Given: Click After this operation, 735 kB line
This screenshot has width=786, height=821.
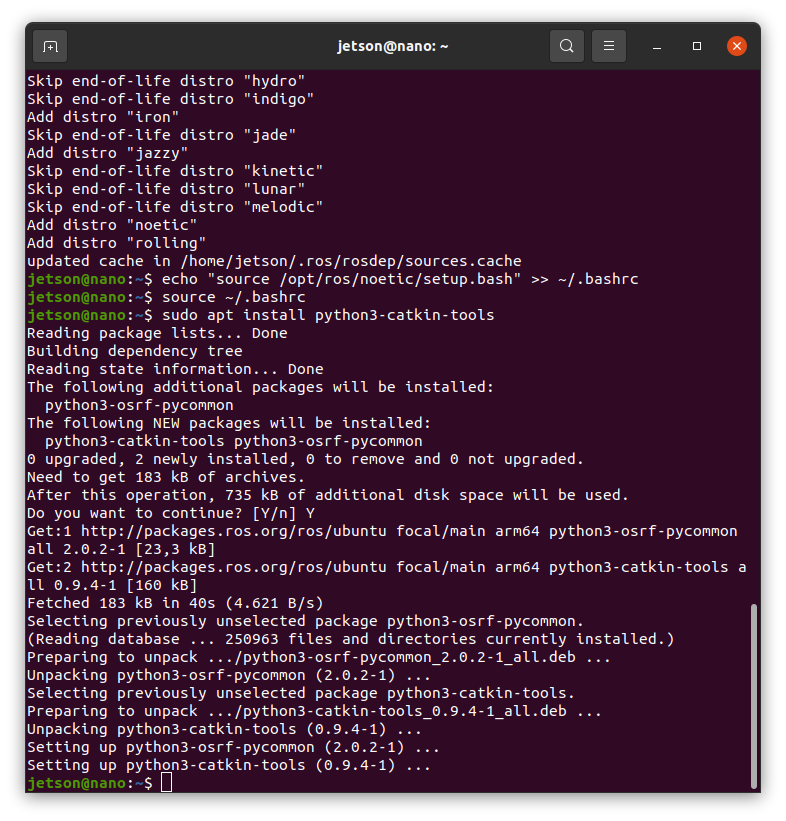Looking at the screenshot, I should [x=328, y=495].
